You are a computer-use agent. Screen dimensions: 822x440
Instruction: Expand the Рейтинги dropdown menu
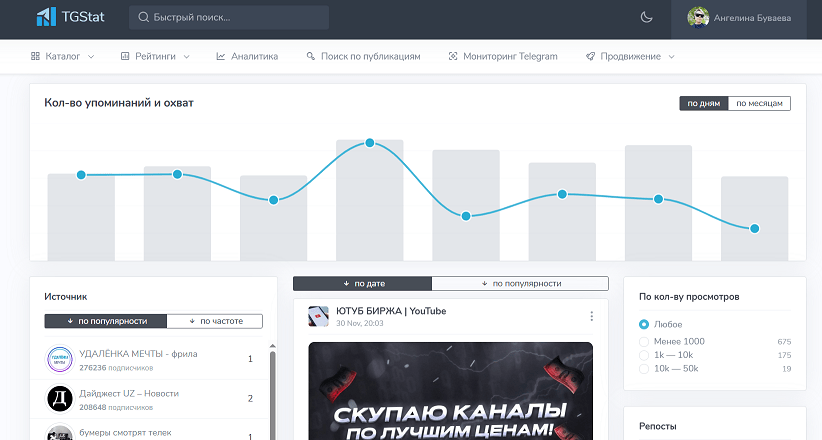pyautogui.click(x=186, y=57)
